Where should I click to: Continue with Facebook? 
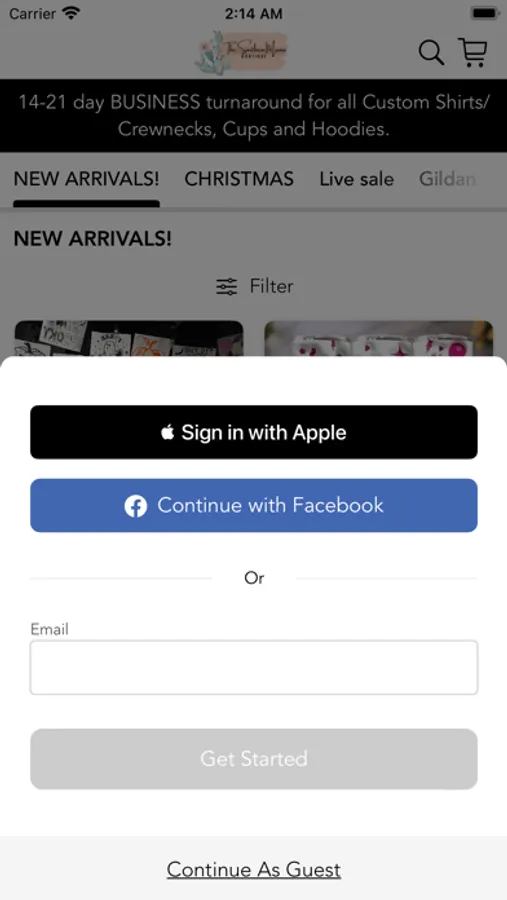point(254,506)
